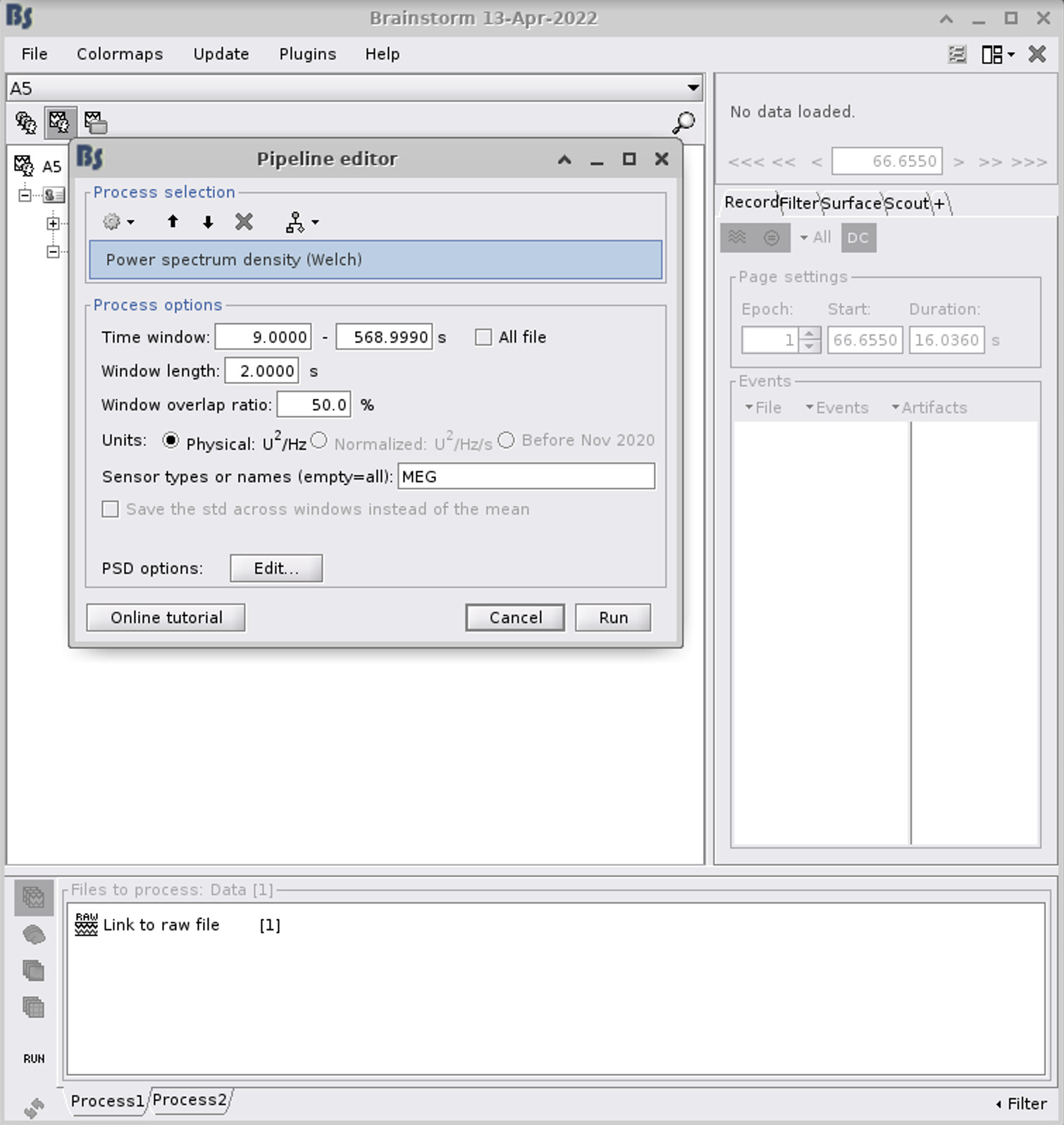Click the Window length field
Image resolution: width=1064 pixels, height=1125 pixels.
pyautogui.click(x=261, y=371)
